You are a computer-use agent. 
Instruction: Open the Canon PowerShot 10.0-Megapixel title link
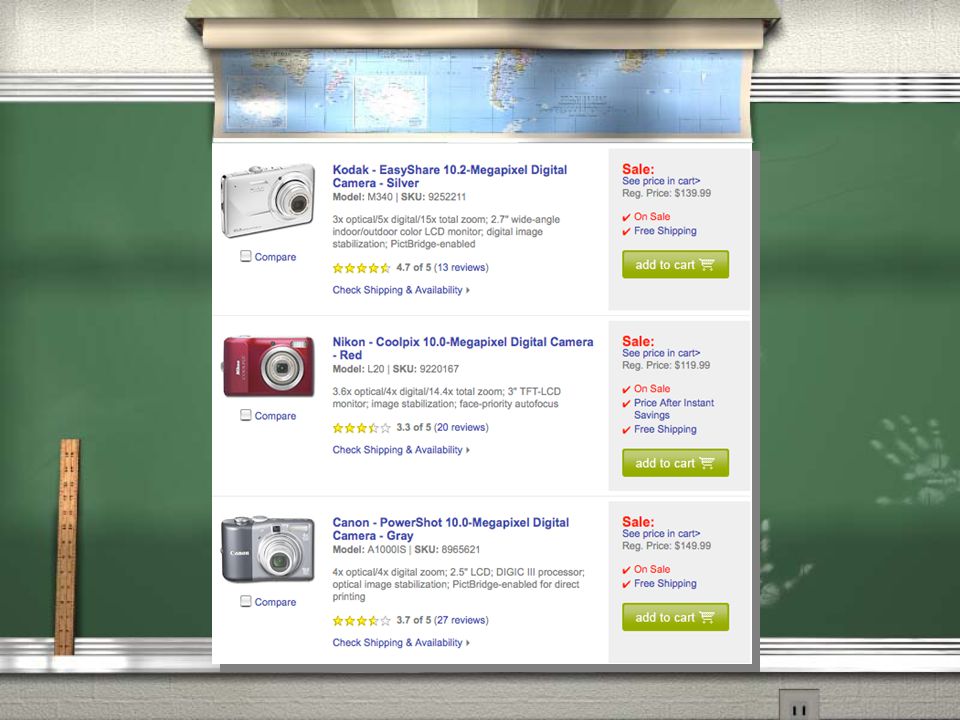pos(451,529)
